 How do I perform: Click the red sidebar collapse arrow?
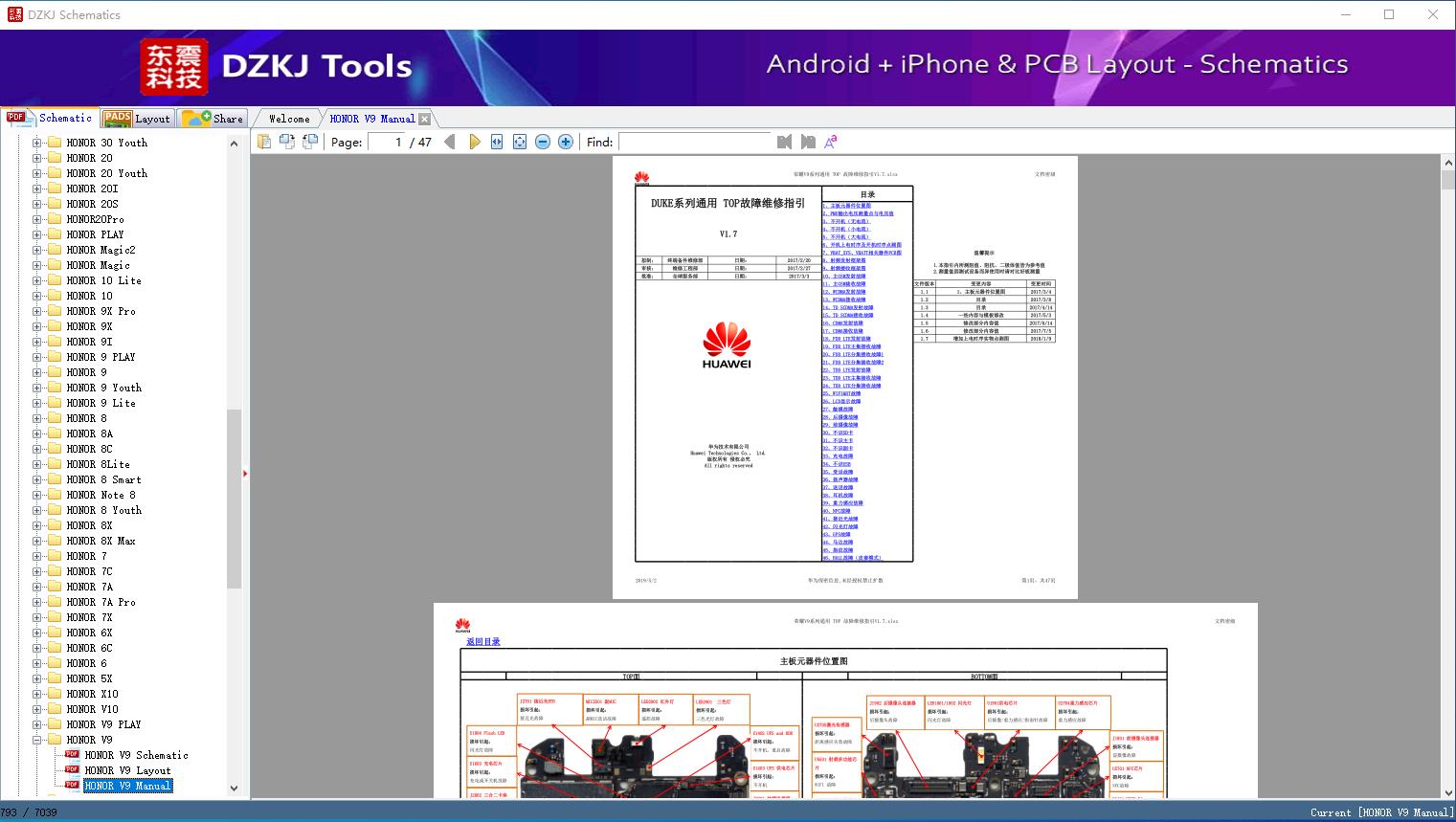(x=245, y=474)
